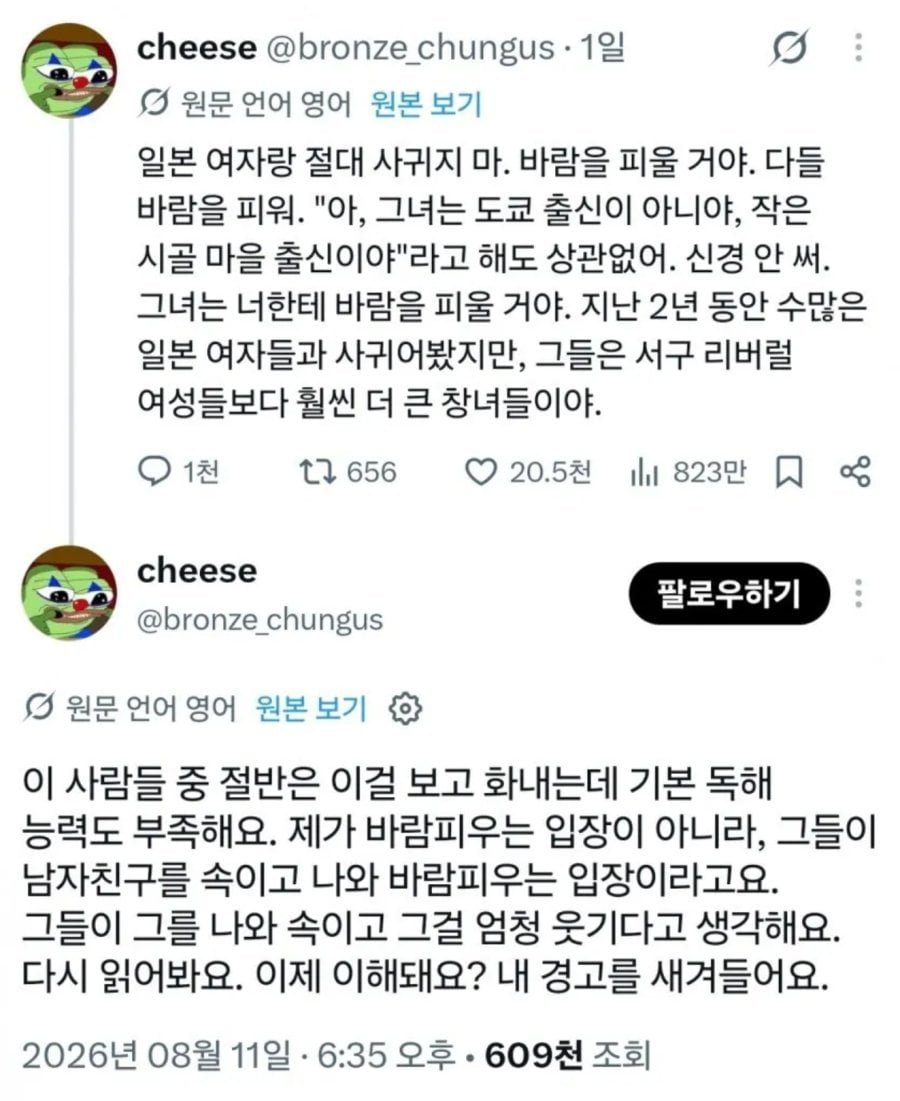Open the second tweet's three-dot menu
The image size is (900, 1101).
pos(858,594)
